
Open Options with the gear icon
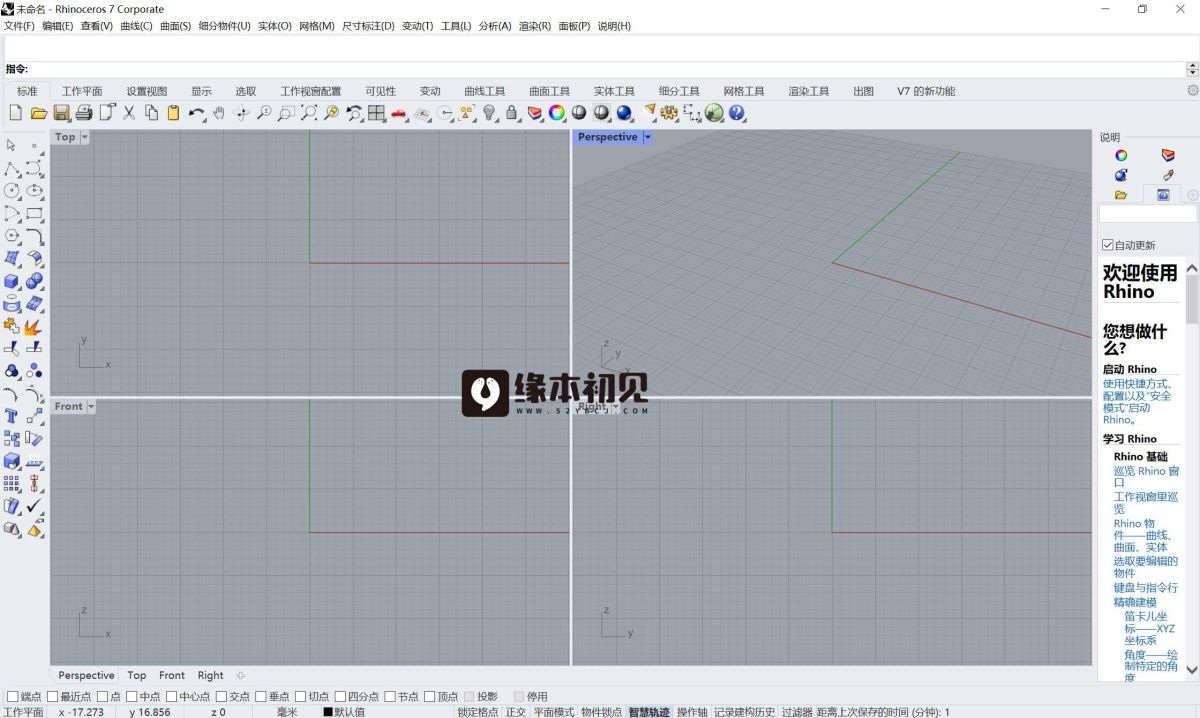[x=669, y=113]
